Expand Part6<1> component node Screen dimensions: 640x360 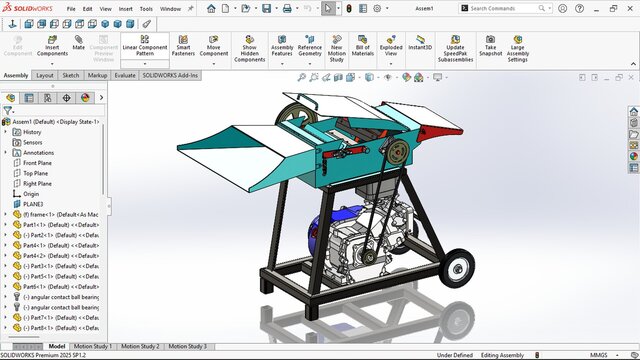(x=5, y=287)
